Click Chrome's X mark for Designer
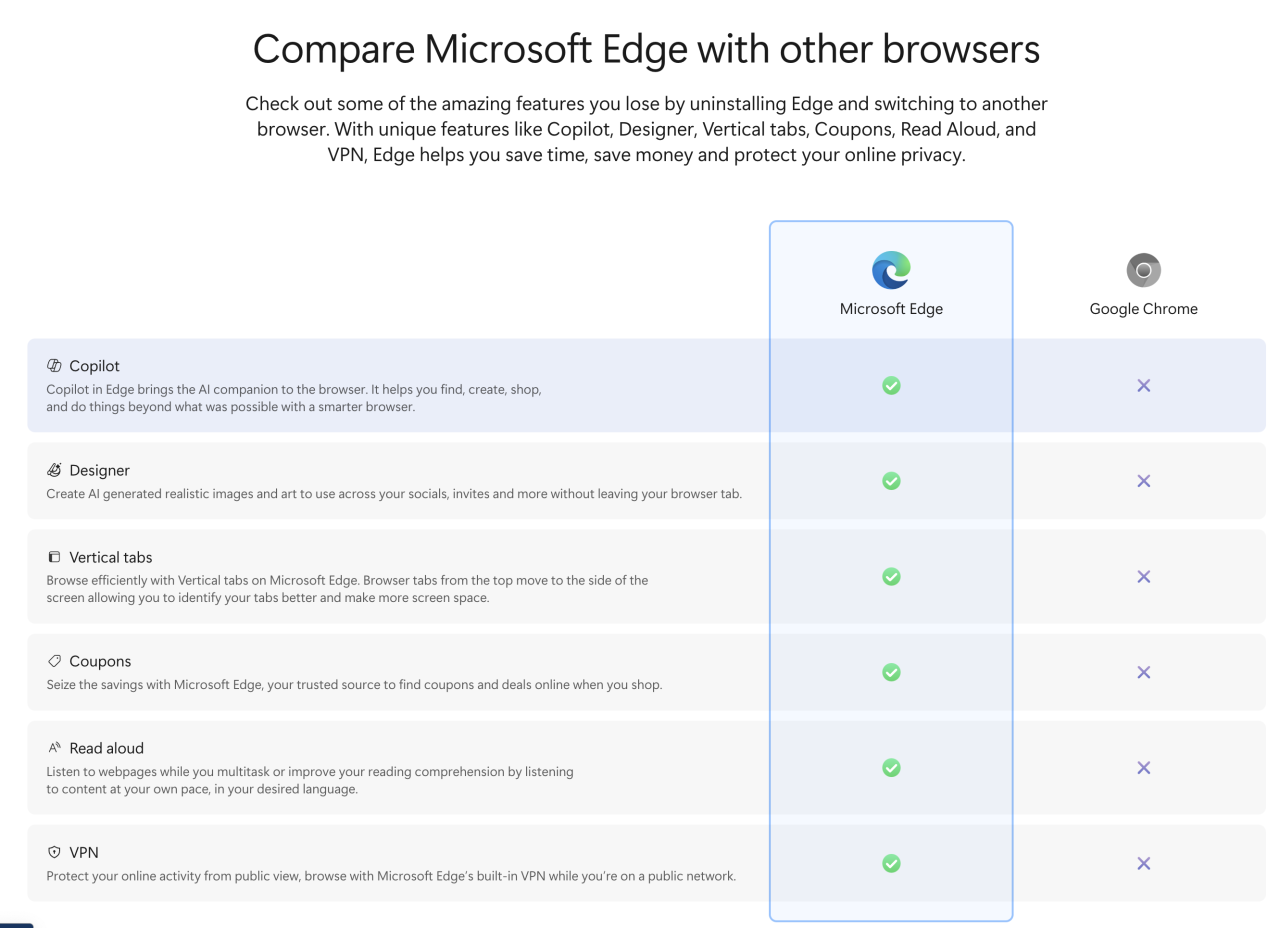Viewport: 1280px width, 928px height. [1143, 481]
